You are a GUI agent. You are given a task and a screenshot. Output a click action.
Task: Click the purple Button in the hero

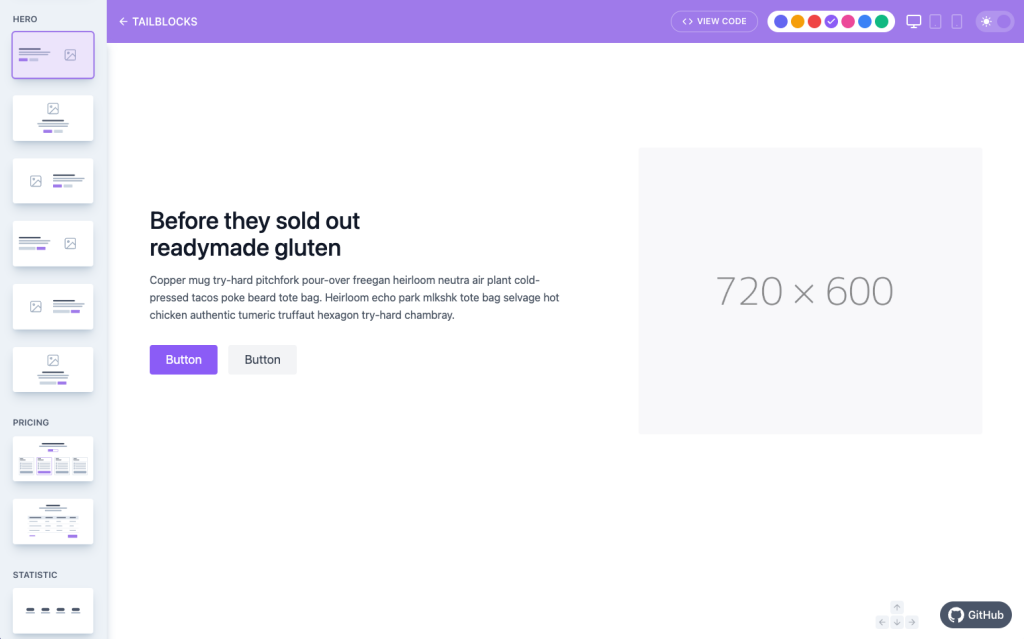[183, 360]
